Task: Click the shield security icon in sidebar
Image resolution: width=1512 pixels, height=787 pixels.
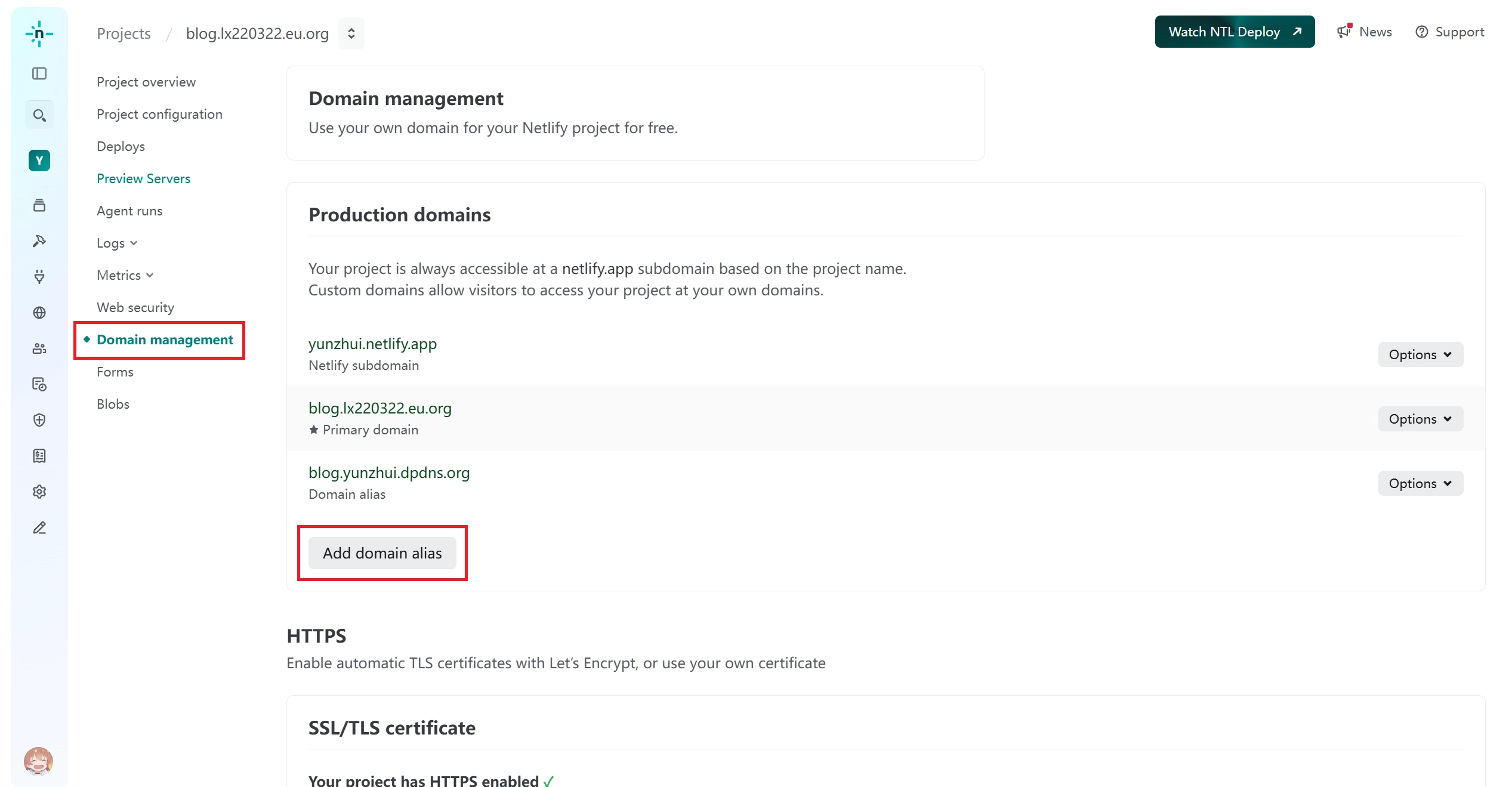Action: [39, 420]
